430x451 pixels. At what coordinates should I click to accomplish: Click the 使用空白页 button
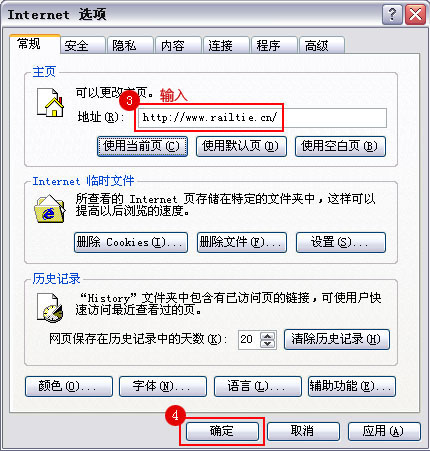[x=340, y=146]
